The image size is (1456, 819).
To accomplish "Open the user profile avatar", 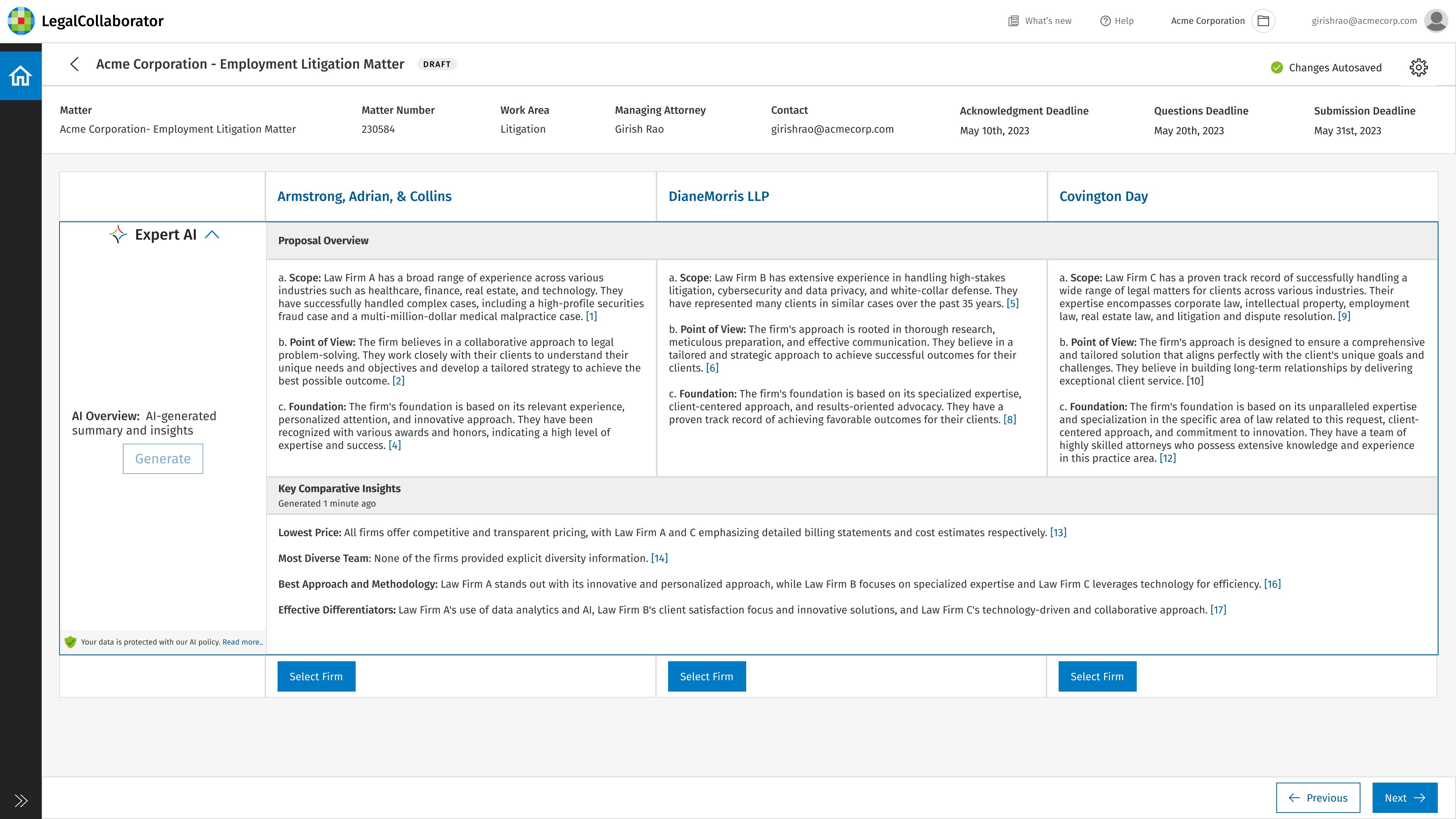I will pyautogui.click(x=1436, y=21).
